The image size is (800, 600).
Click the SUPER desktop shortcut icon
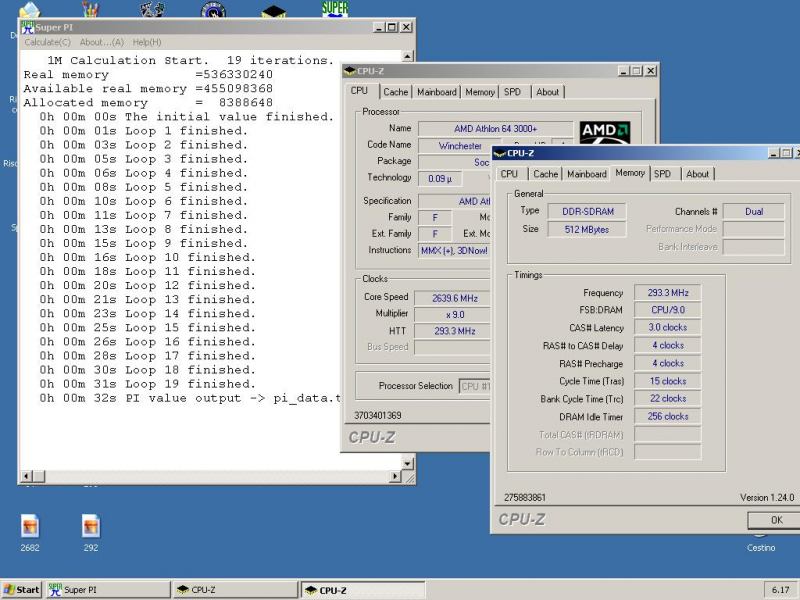click(335, 9)
